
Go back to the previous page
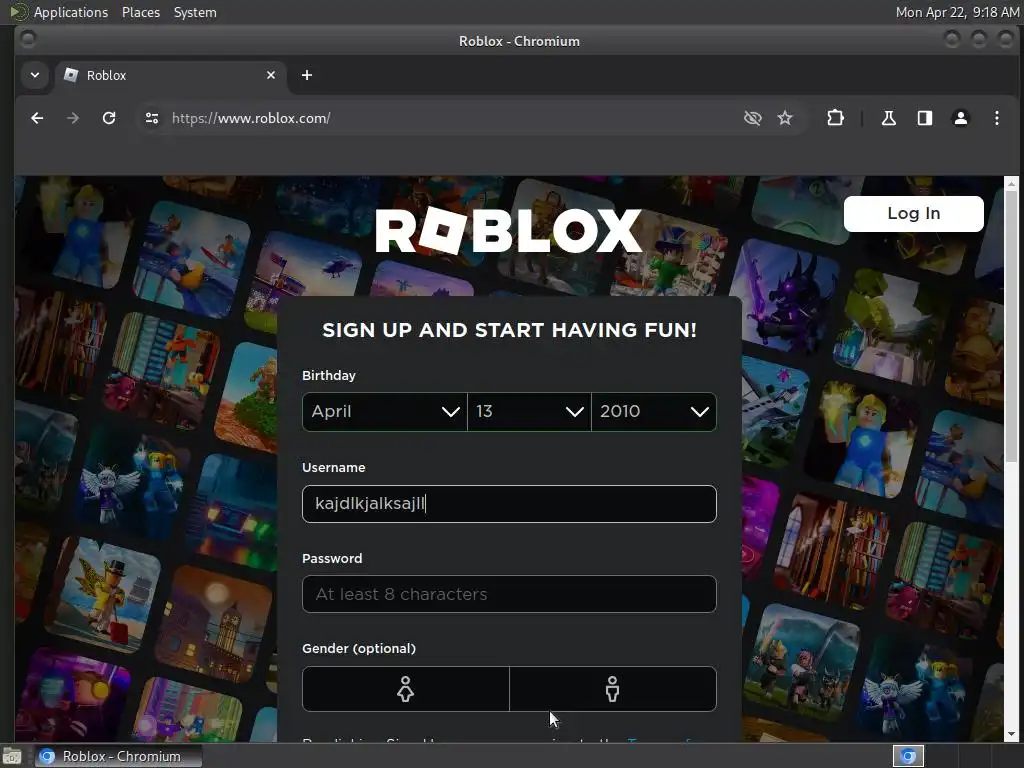(x=37, y=118)
